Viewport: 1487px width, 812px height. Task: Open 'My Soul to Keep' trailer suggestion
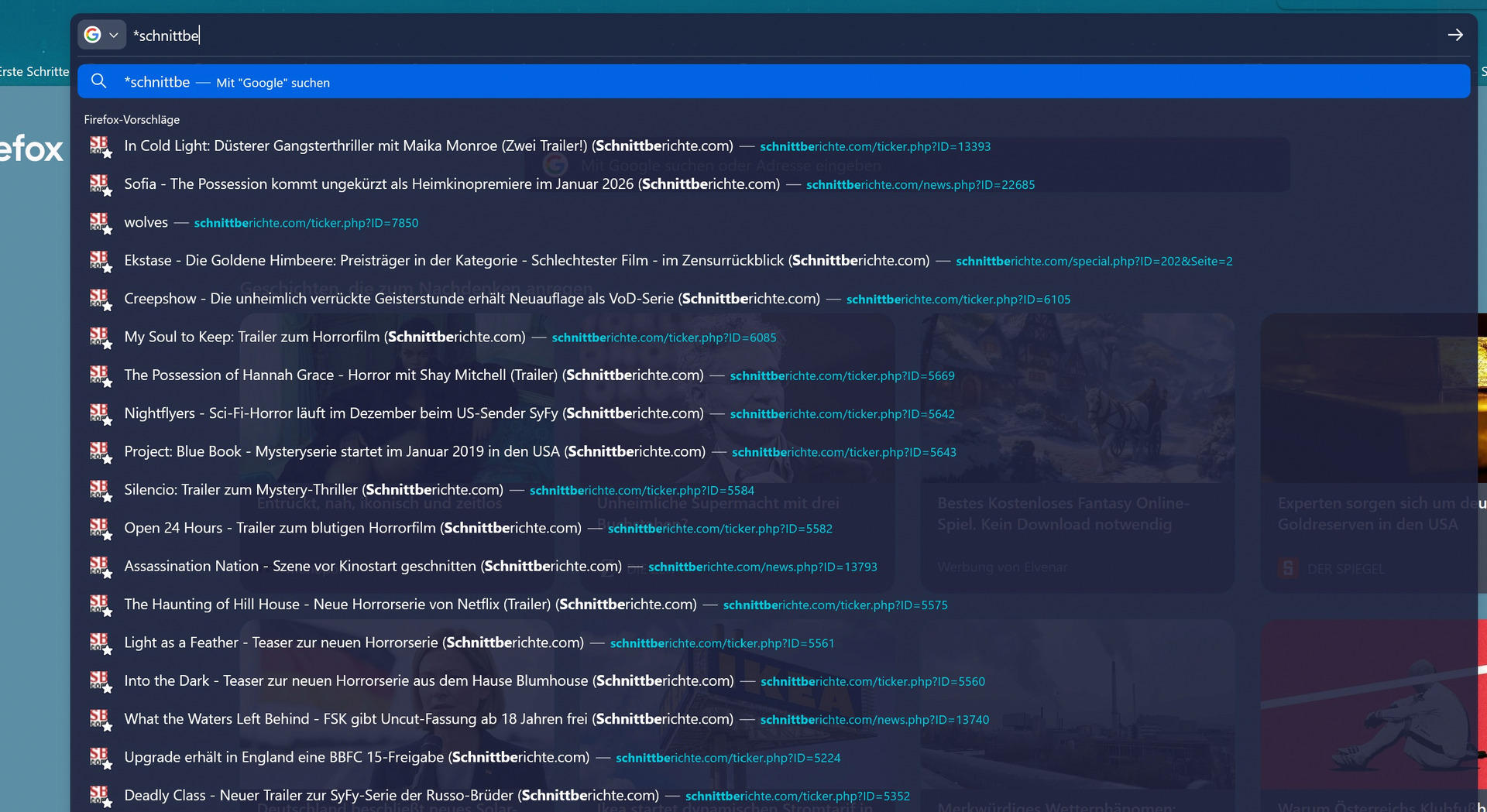[774, 337]
